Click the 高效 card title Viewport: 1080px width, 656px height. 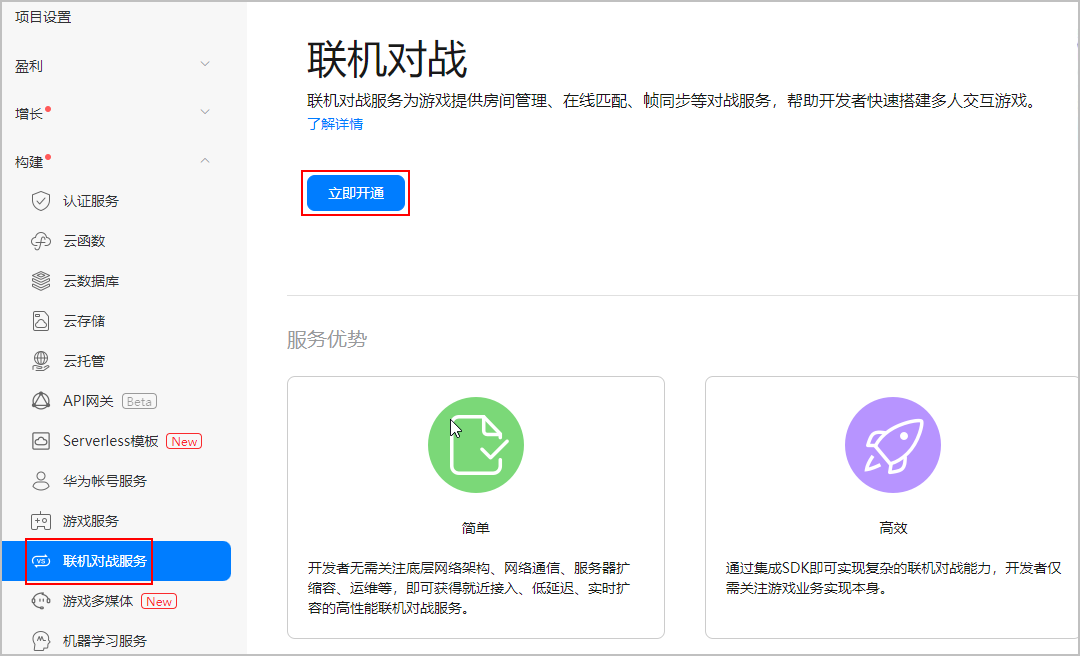pyautogui.click(x=893, y=528)
